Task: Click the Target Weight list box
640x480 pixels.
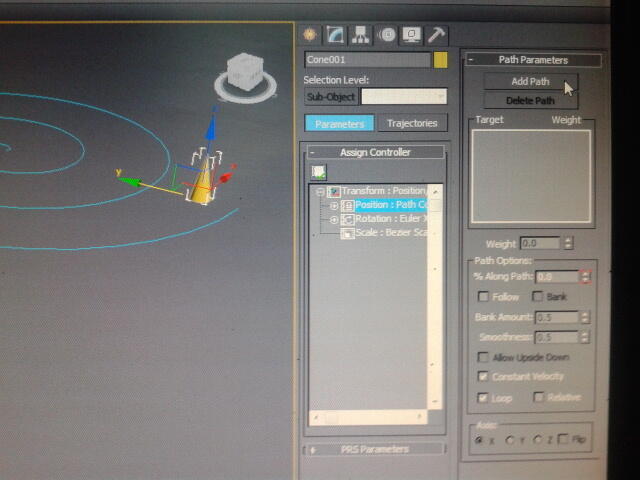Action: click(531, 177)
